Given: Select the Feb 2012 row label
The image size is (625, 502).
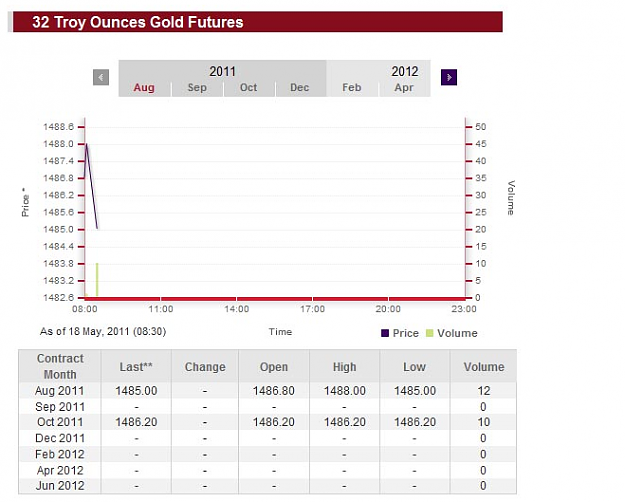Looking at the screenshot, I should coord(60,454).
